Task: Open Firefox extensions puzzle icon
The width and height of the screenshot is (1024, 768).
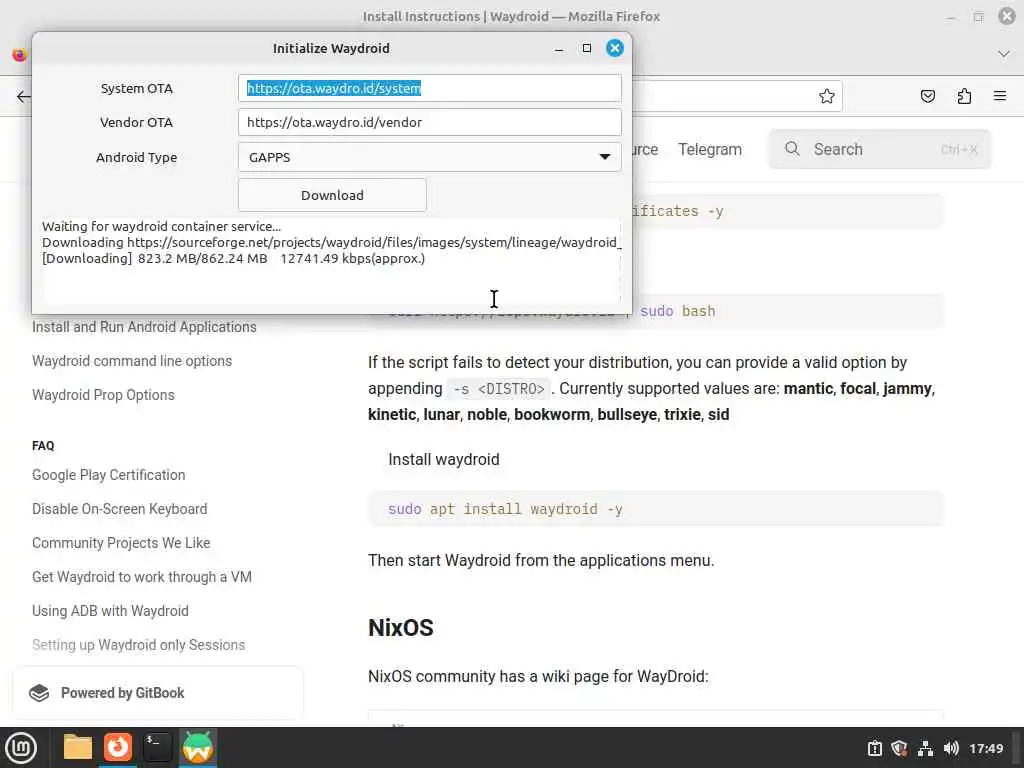Action: [964, 96]
